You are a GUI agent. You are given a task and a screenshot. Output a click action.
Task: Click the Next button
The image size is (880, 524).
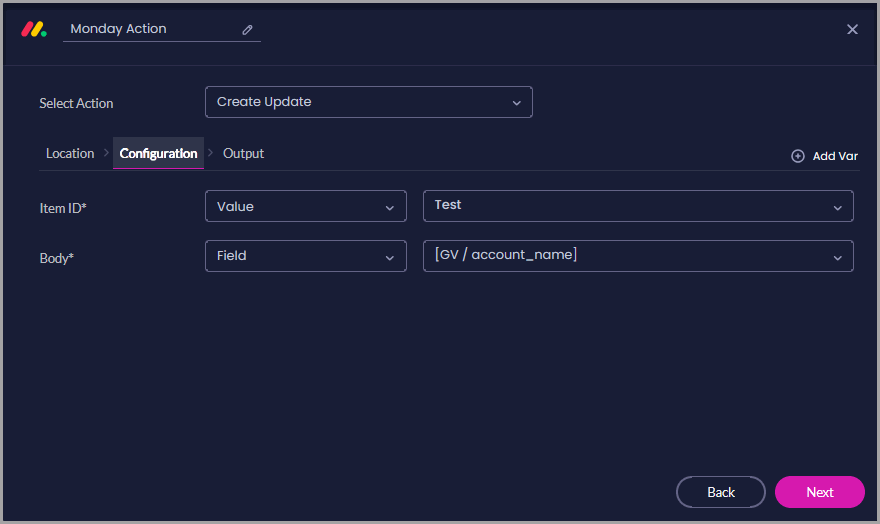click(819, 492)
